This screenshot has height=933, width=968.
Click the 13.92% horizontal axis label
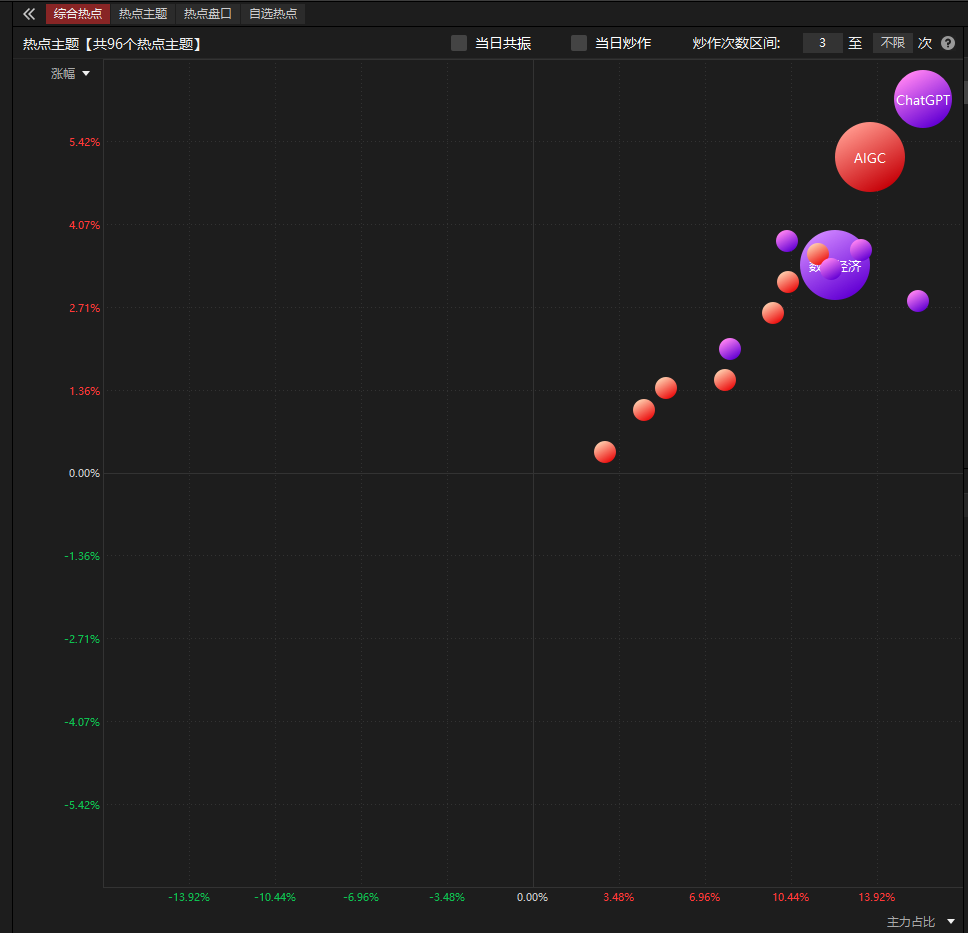876,897
